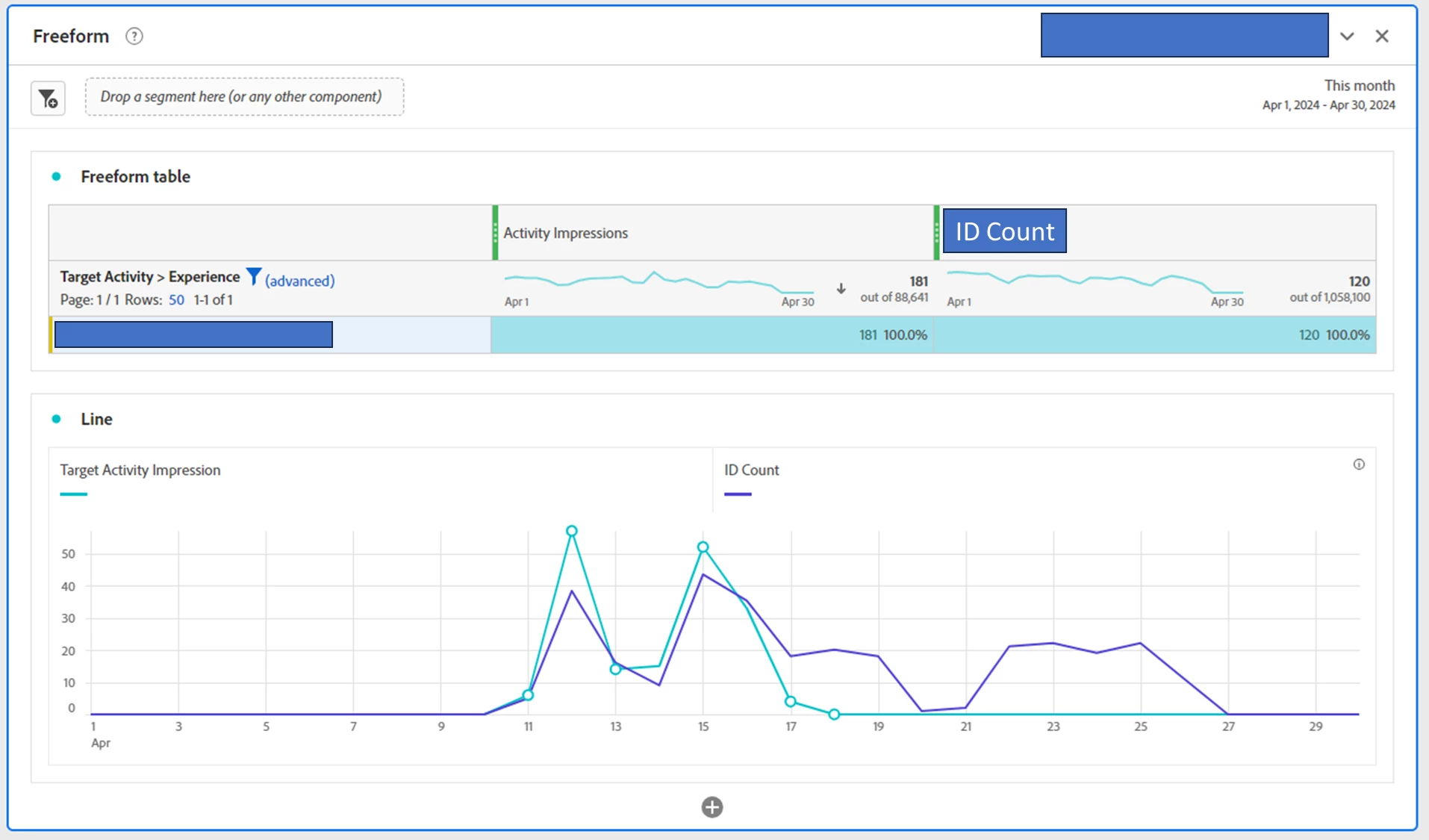
Task: Open the advanced filter on Target Activity
Action: (x=299, y=281)
